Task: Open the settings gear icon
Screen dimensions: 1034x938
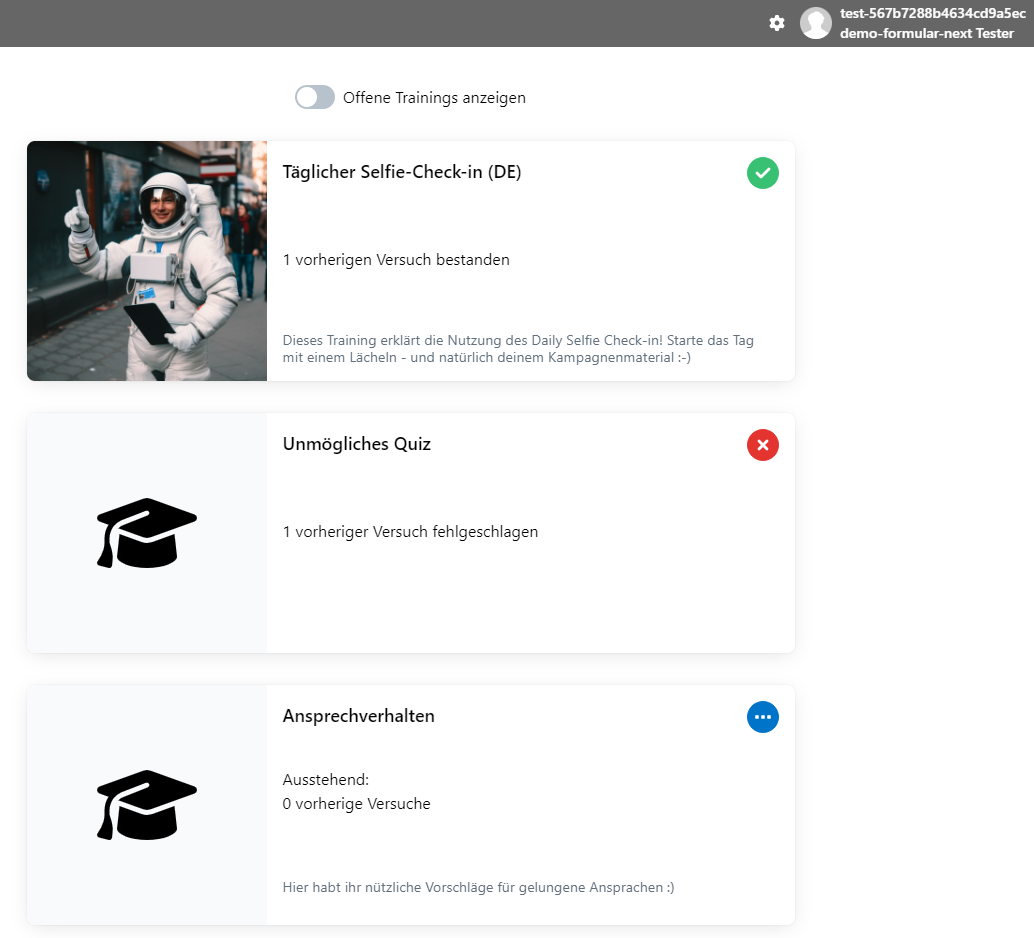Action: click(x=777, y=23)
